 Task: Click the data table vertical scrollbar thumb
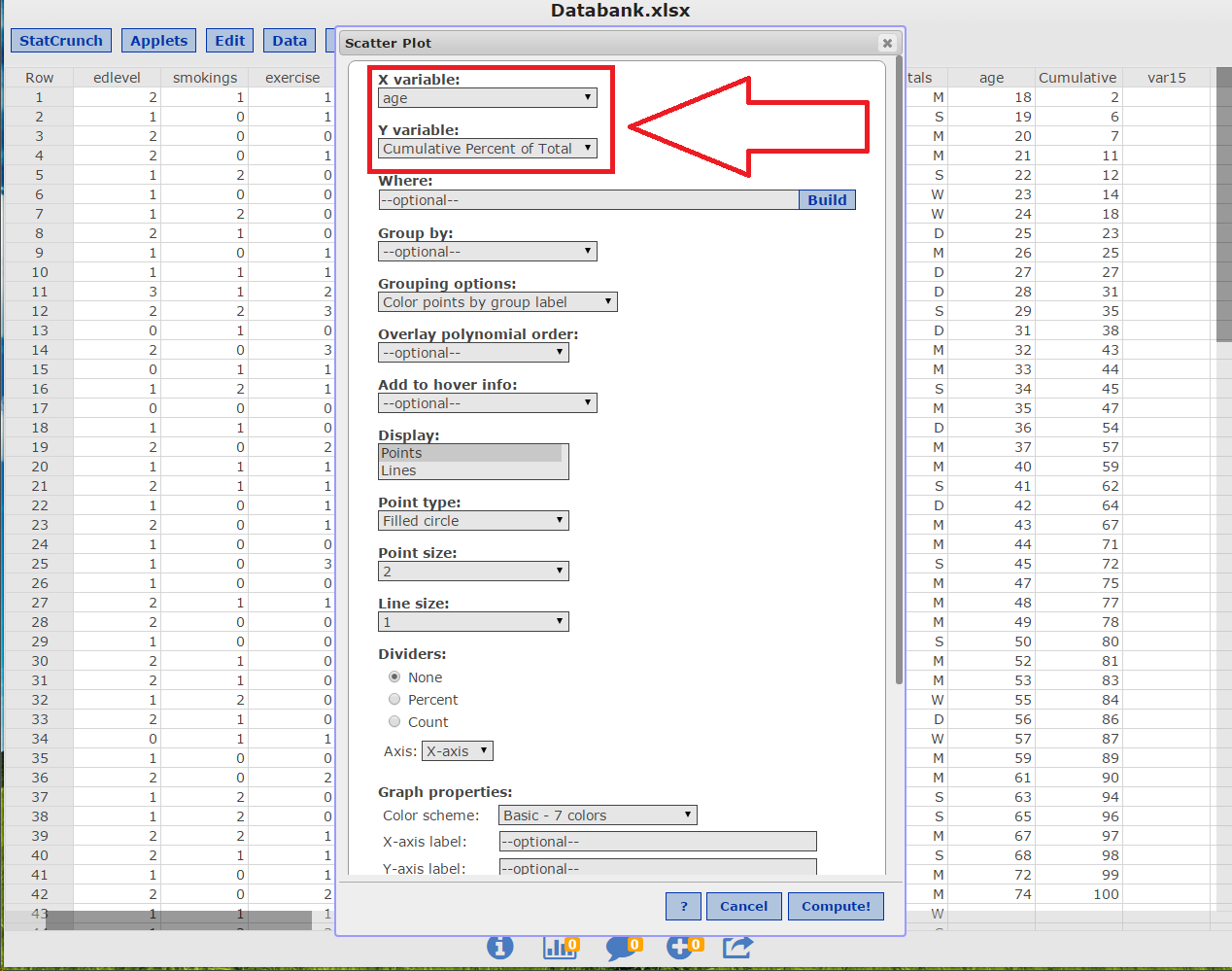coord(1223,204)
